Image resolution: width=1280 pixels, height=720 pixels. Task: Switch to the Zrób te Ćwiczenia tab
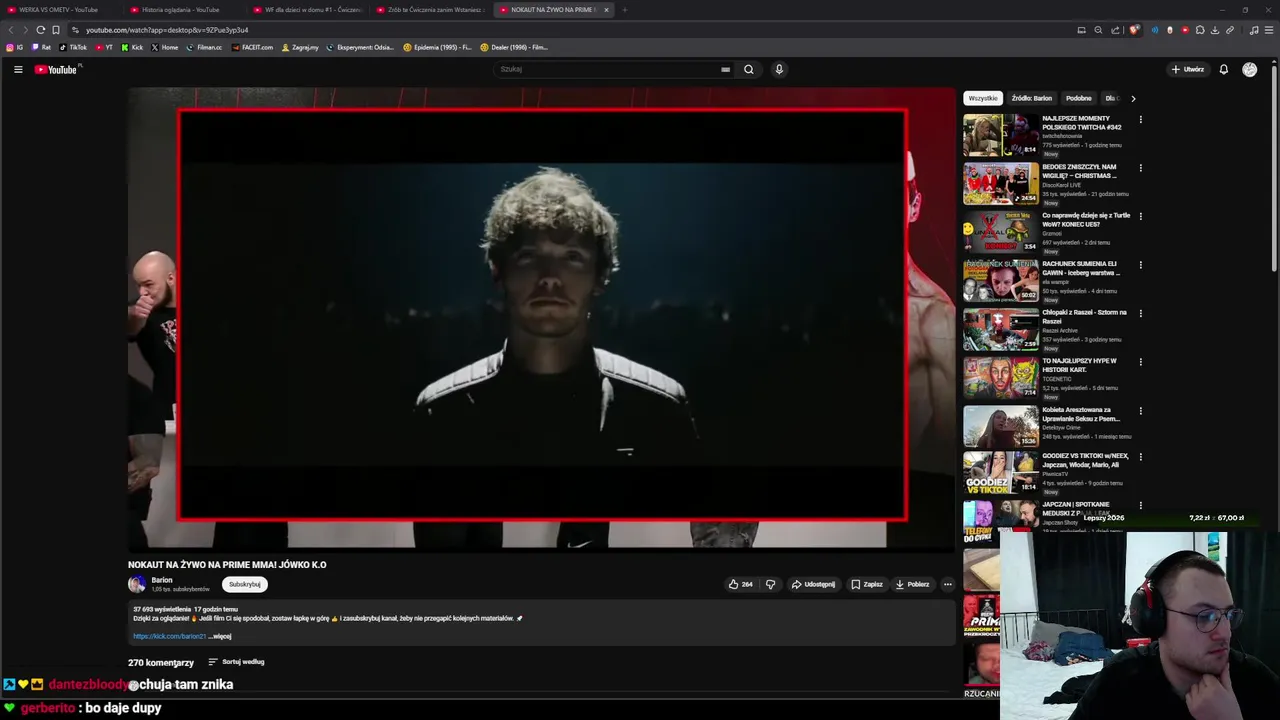click(x=431, y=10)
